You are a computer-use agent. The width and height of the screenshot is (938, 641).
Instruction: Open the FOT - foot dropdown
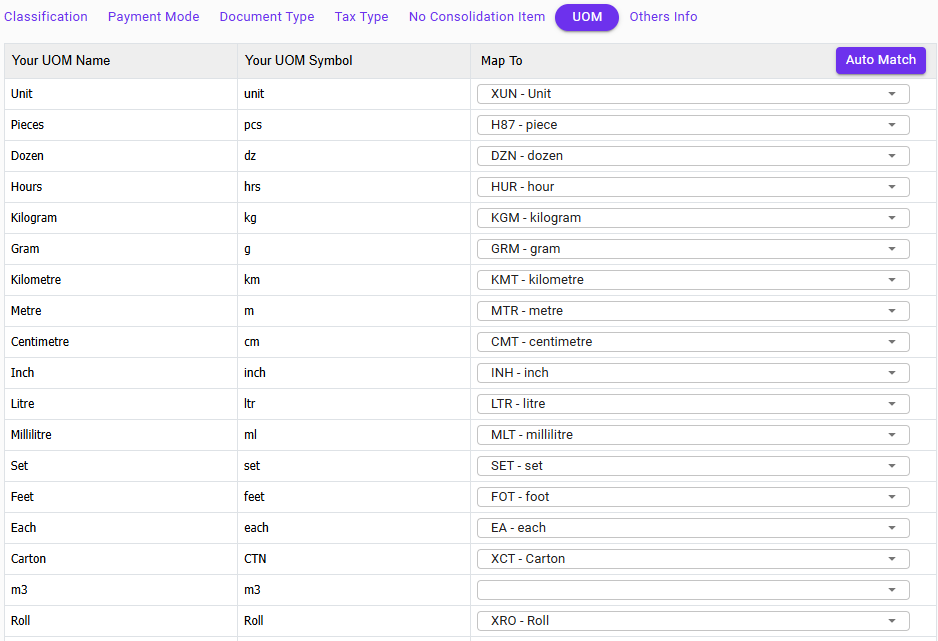point(693,497)
